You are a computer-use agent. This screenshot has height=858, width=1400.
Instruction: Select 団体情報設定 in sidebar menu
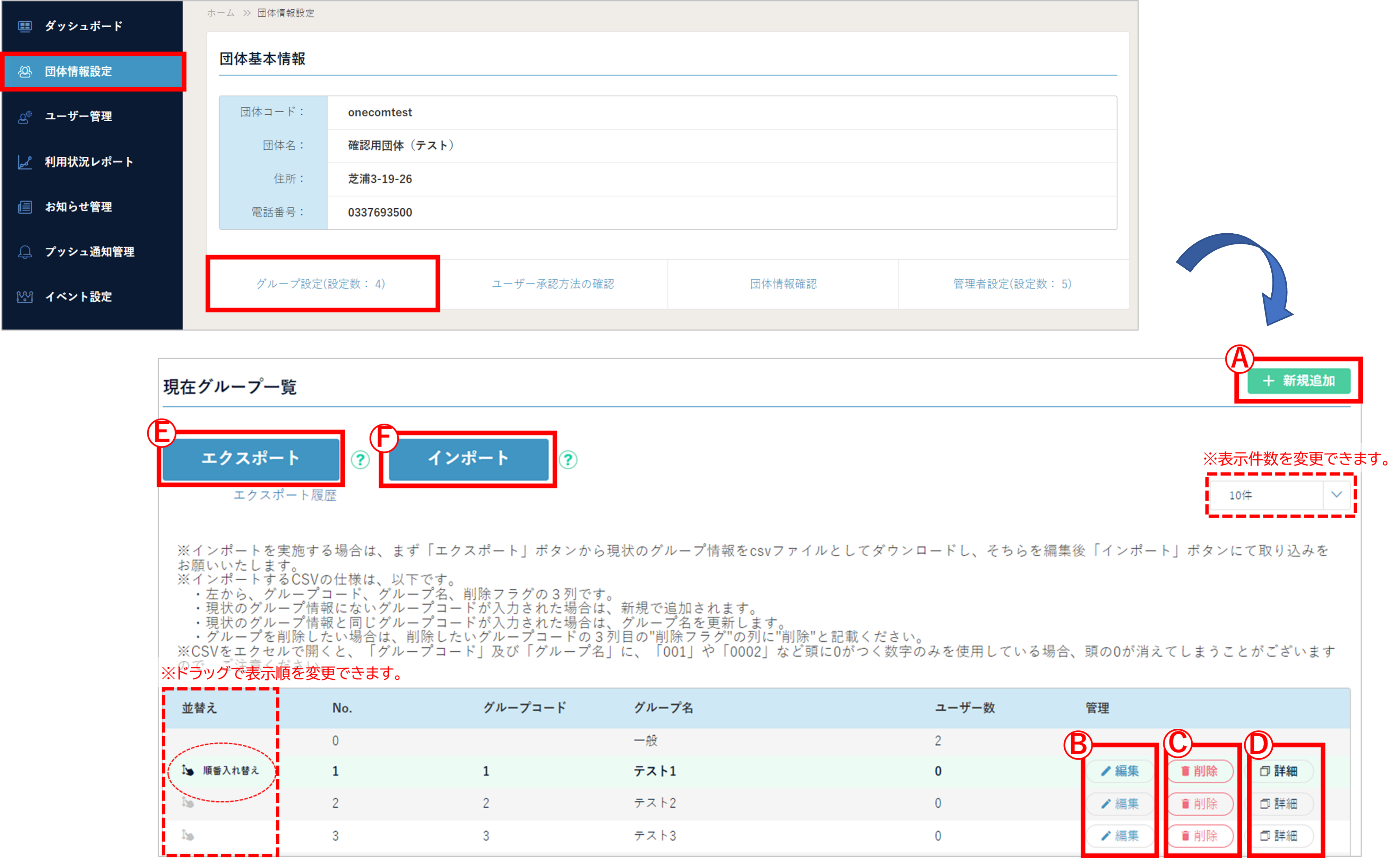78,72
